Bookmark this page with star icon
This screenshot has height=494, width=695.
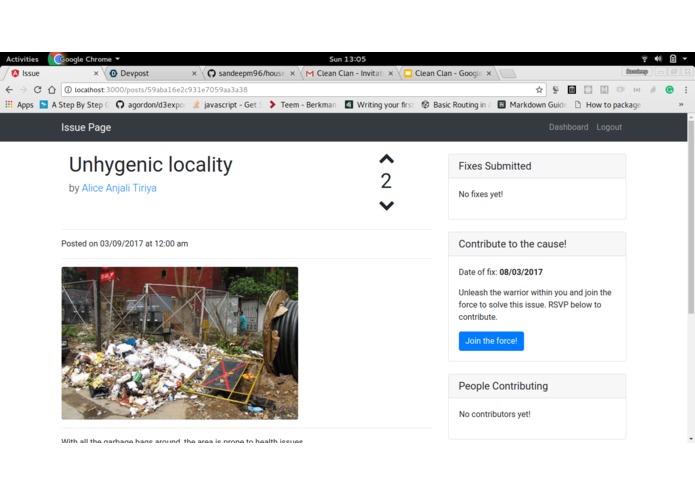(539, 89)
